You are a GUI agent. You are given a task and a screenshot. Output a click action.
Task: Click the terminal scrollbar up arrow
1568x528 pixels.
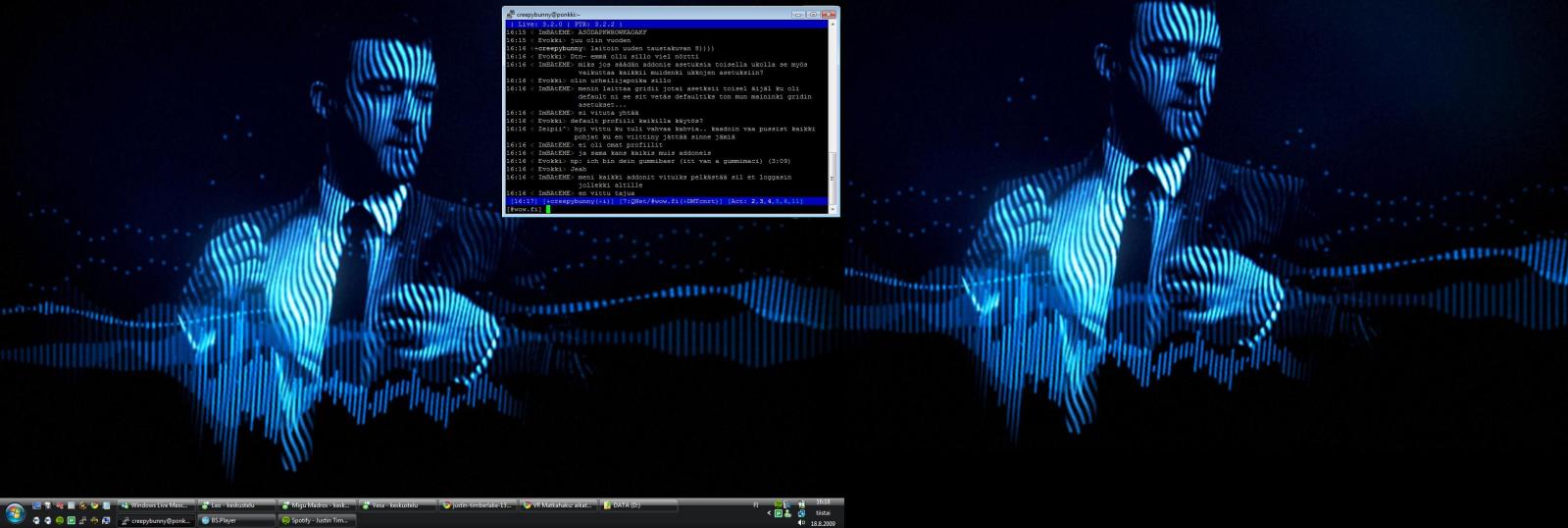[x=834, y=25]
